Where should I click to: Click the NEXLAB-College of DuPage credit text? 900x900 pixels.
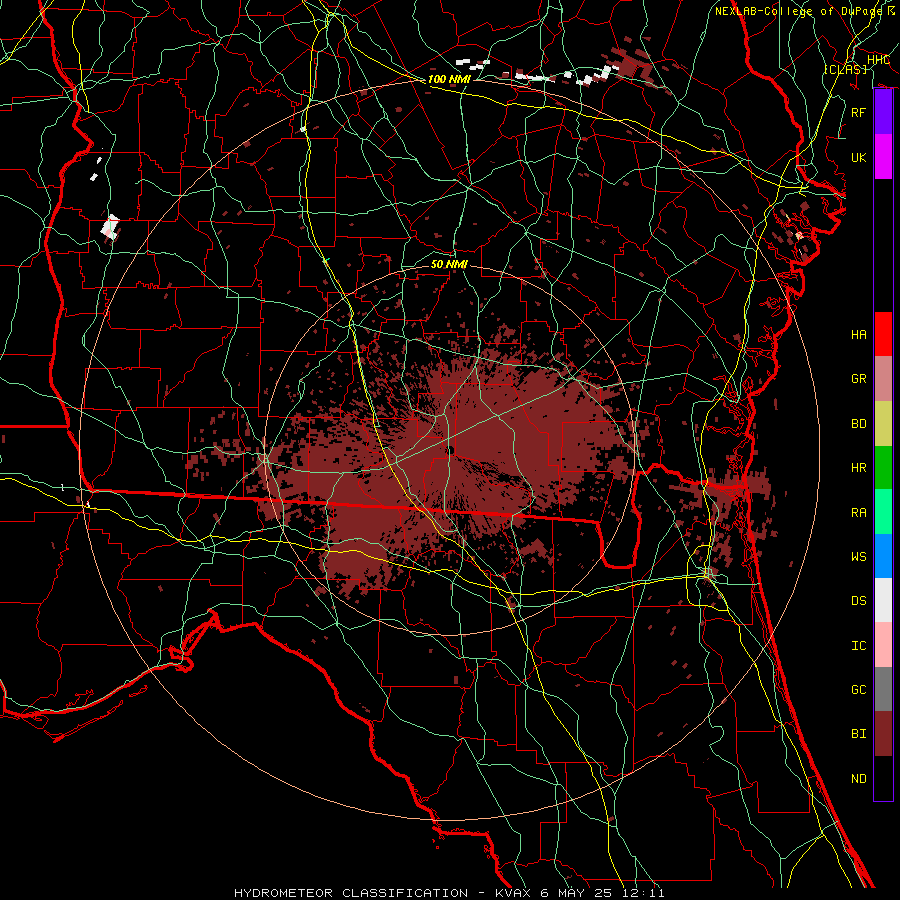(799, 11)
